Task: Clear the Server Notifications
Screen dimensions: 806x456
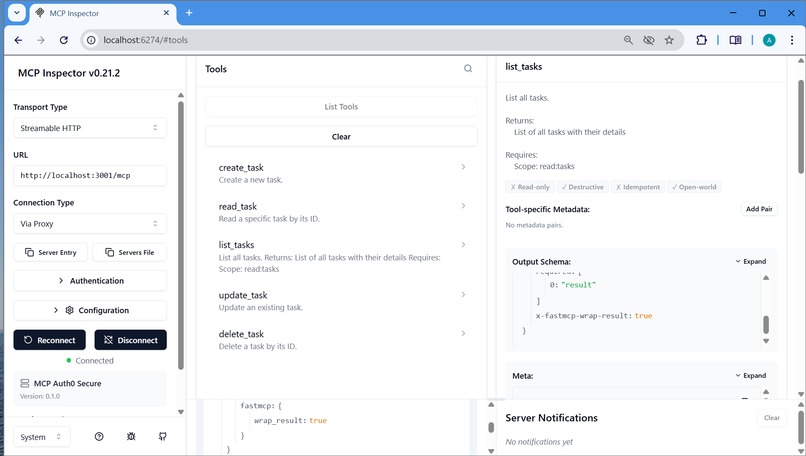Action: (772, 417)
